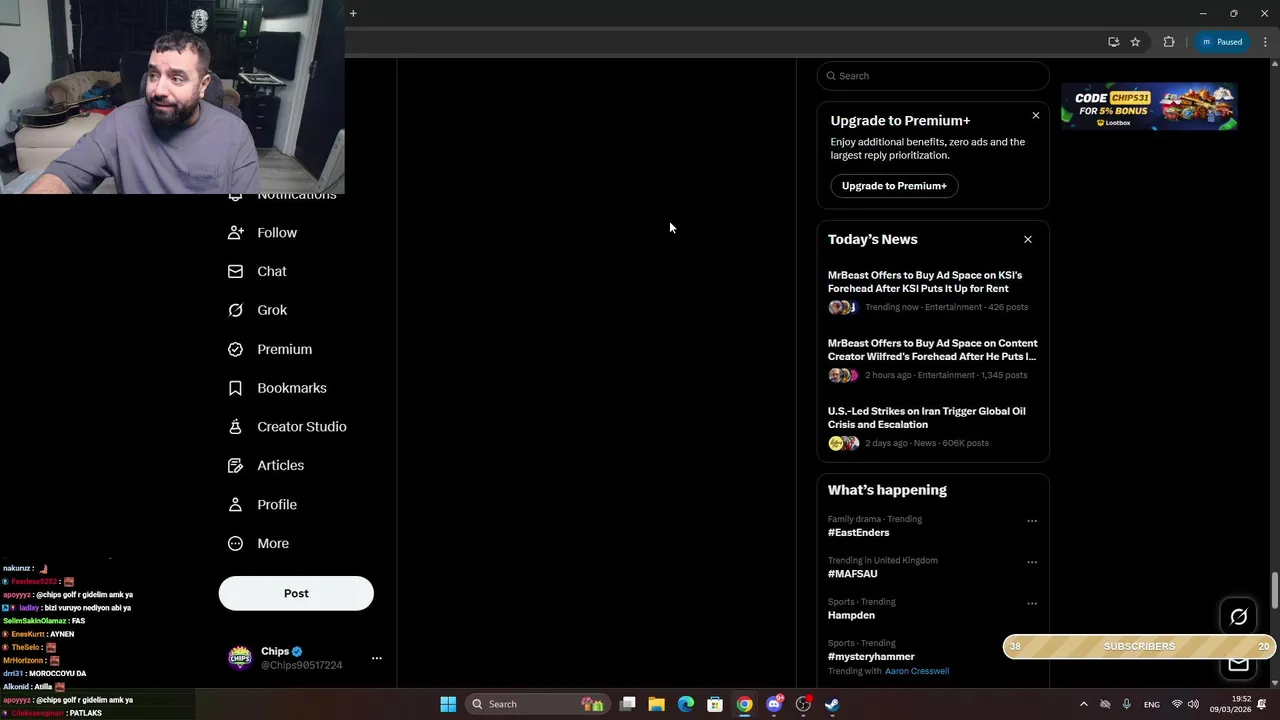Dismiss the Upgrade to Premium+ card

coord(1035,116)
